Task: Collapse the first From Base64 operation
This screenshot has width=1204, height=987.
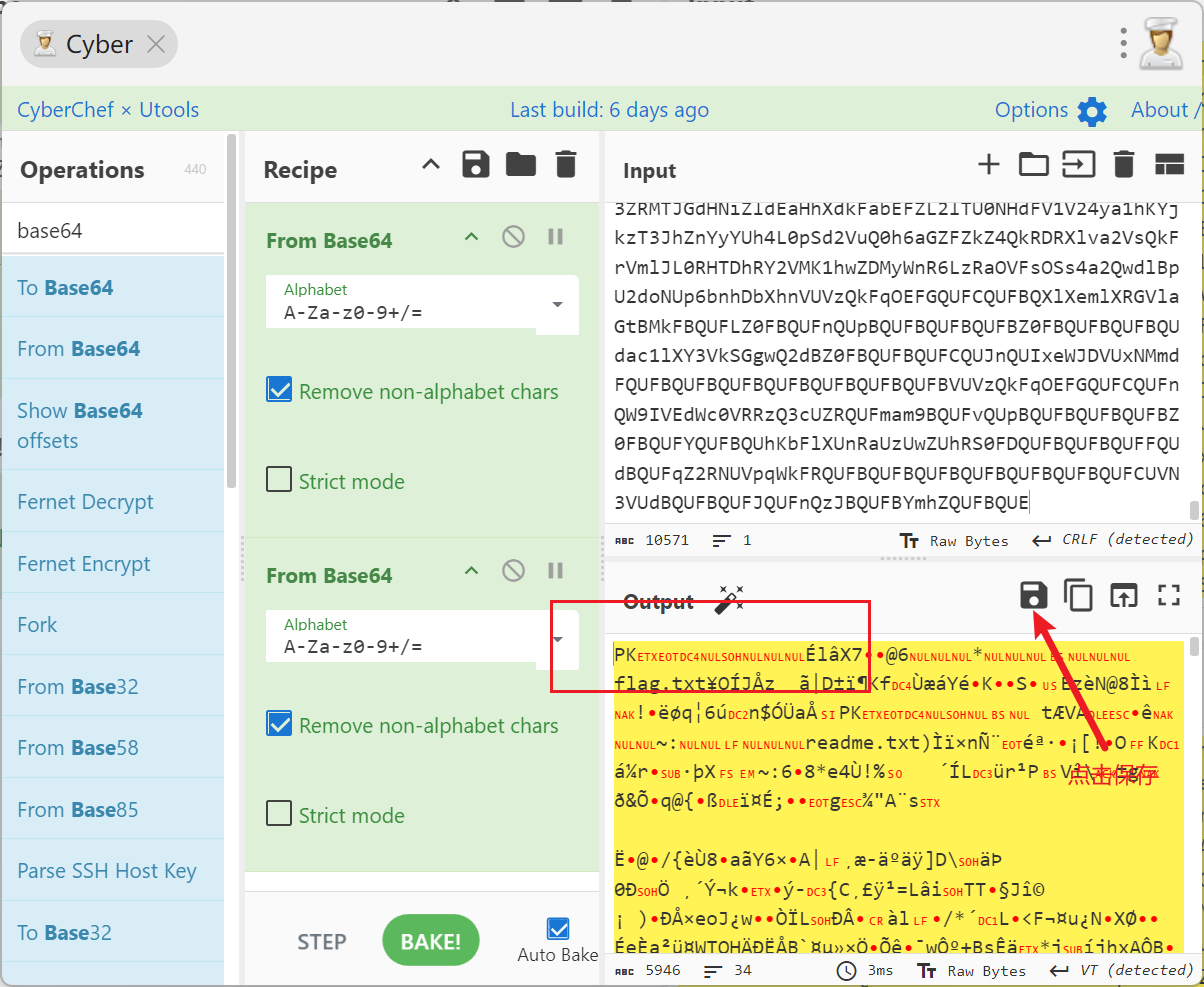Action: point(471,237)
